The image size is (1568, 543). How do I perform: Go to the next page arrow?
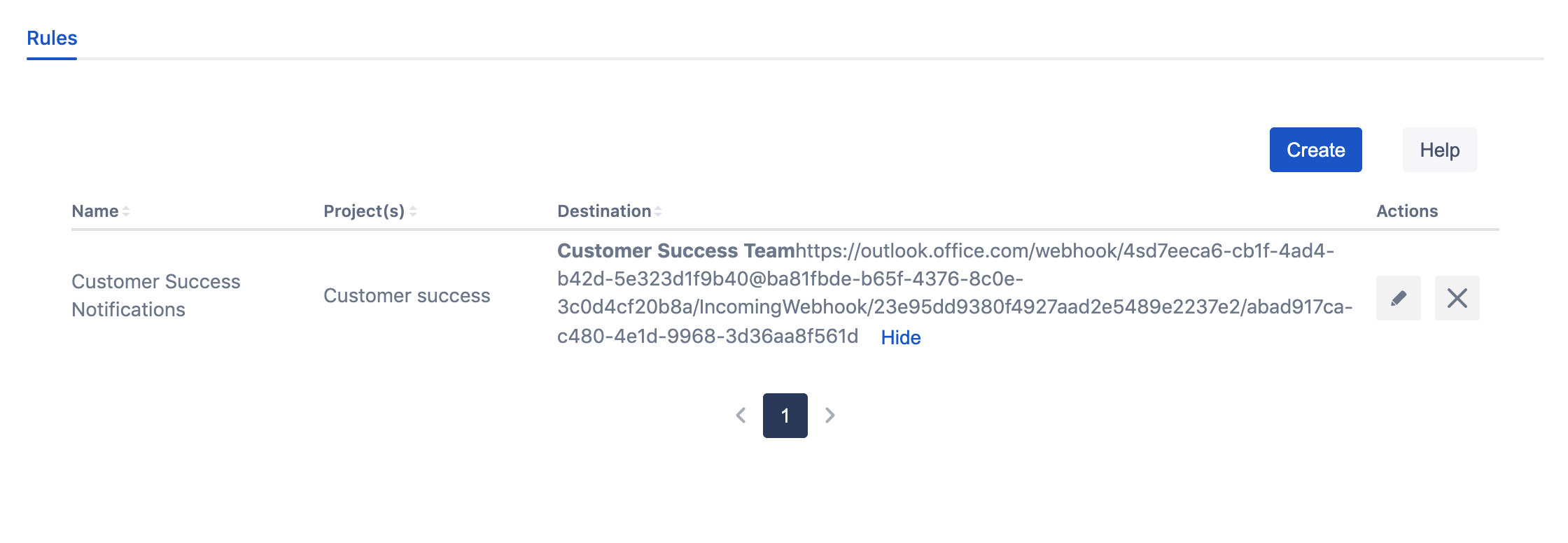pyautogui.click(x=829, y=416)
